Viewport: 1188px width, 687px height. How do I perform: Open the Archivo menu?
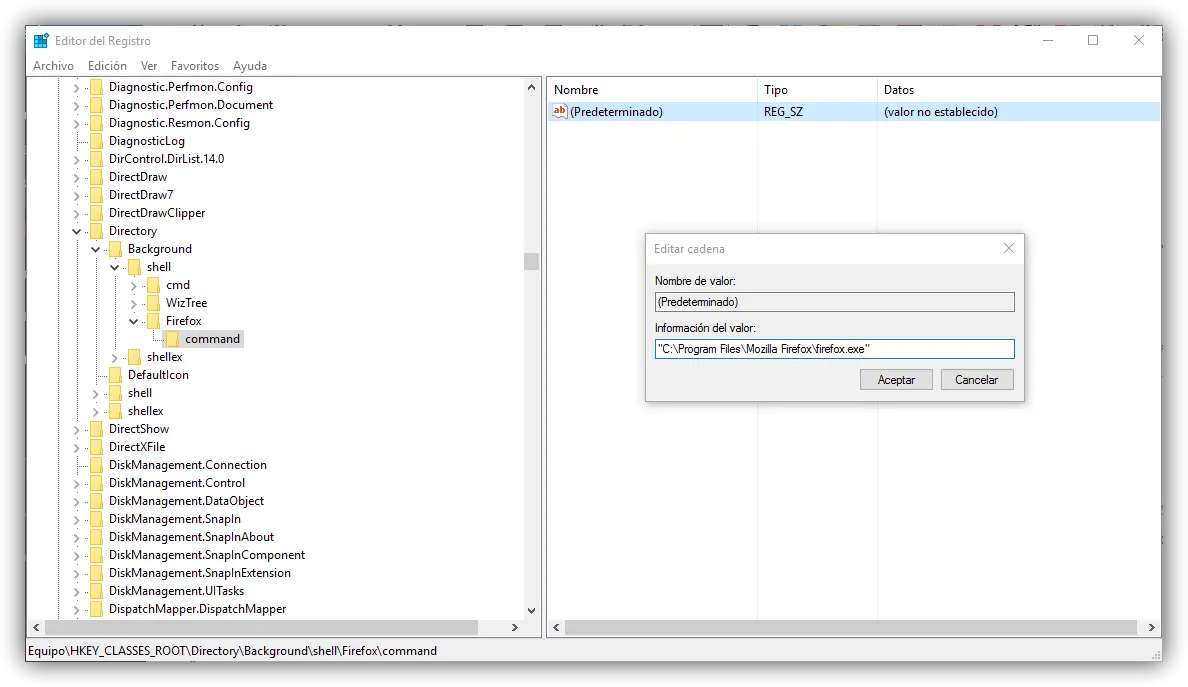point(53,66)
